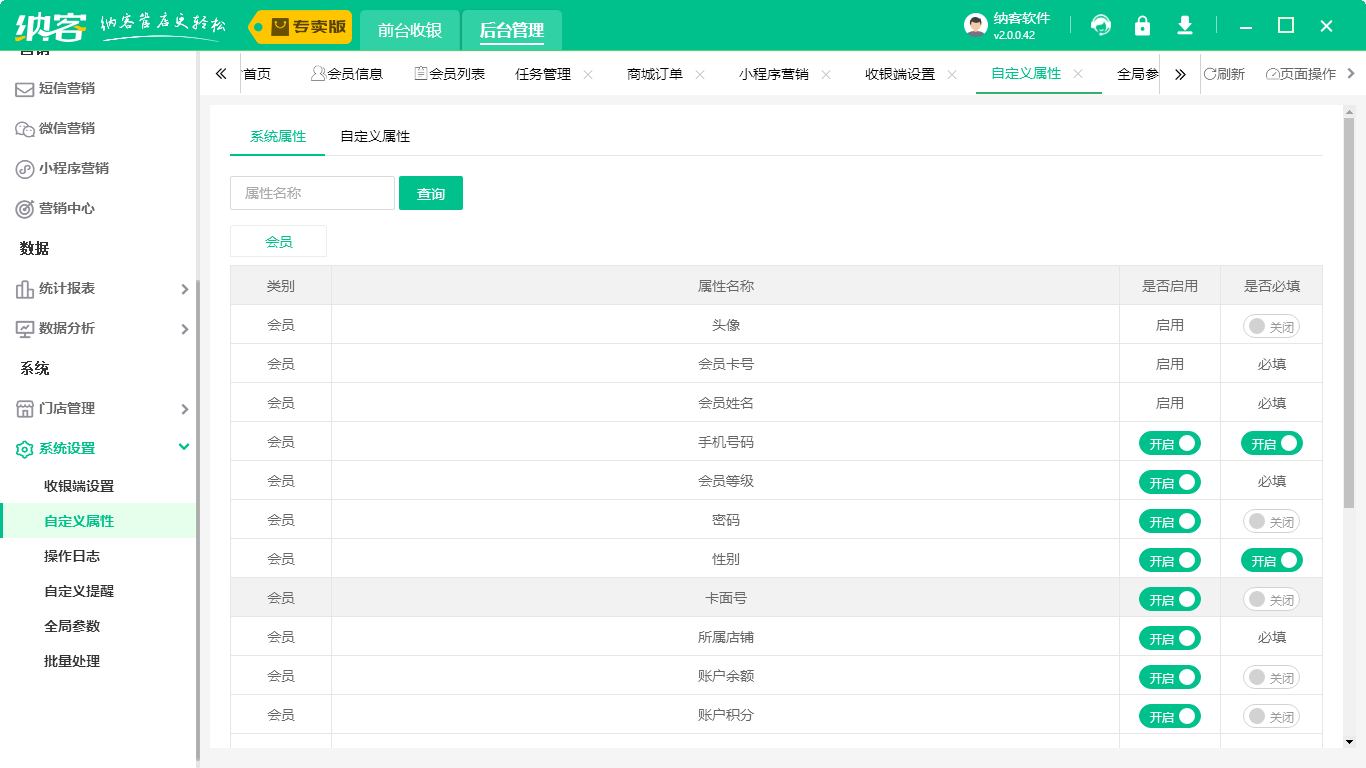Open 收银端设置 in sidebar

[x=79, y=486]
